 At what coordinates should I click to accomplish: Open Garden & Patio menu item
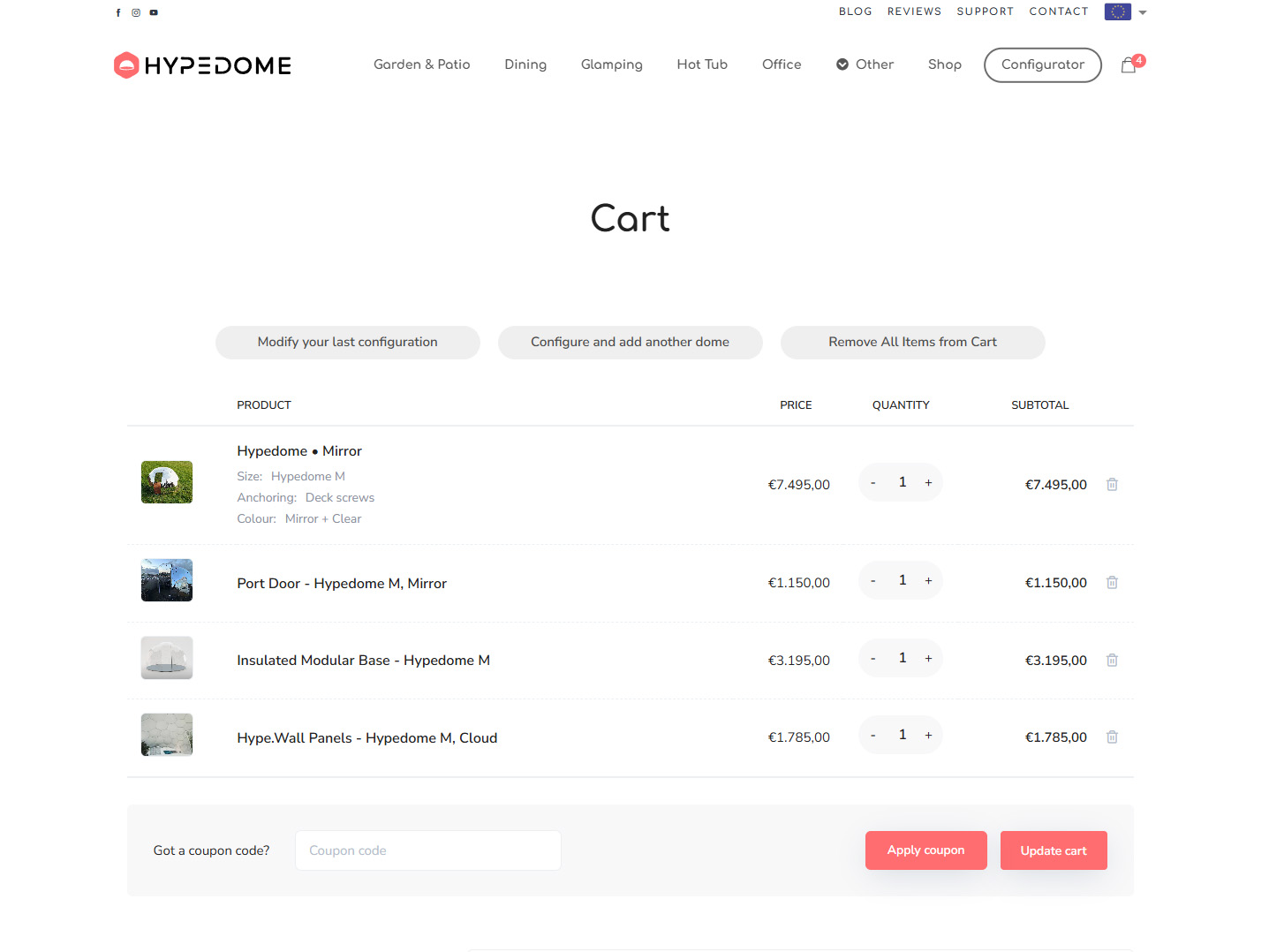tap(421, 64)
